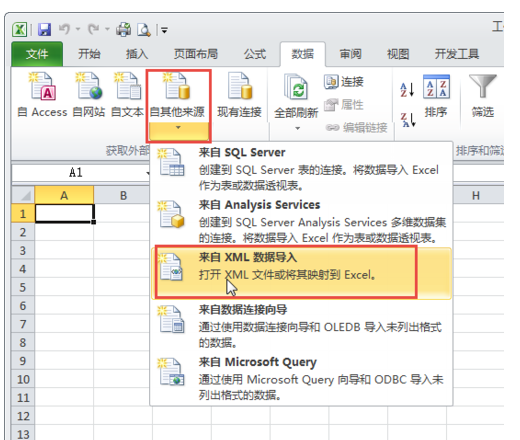Select column H header
The height and width of the screenshot is (440, 520).
(476, 195)
